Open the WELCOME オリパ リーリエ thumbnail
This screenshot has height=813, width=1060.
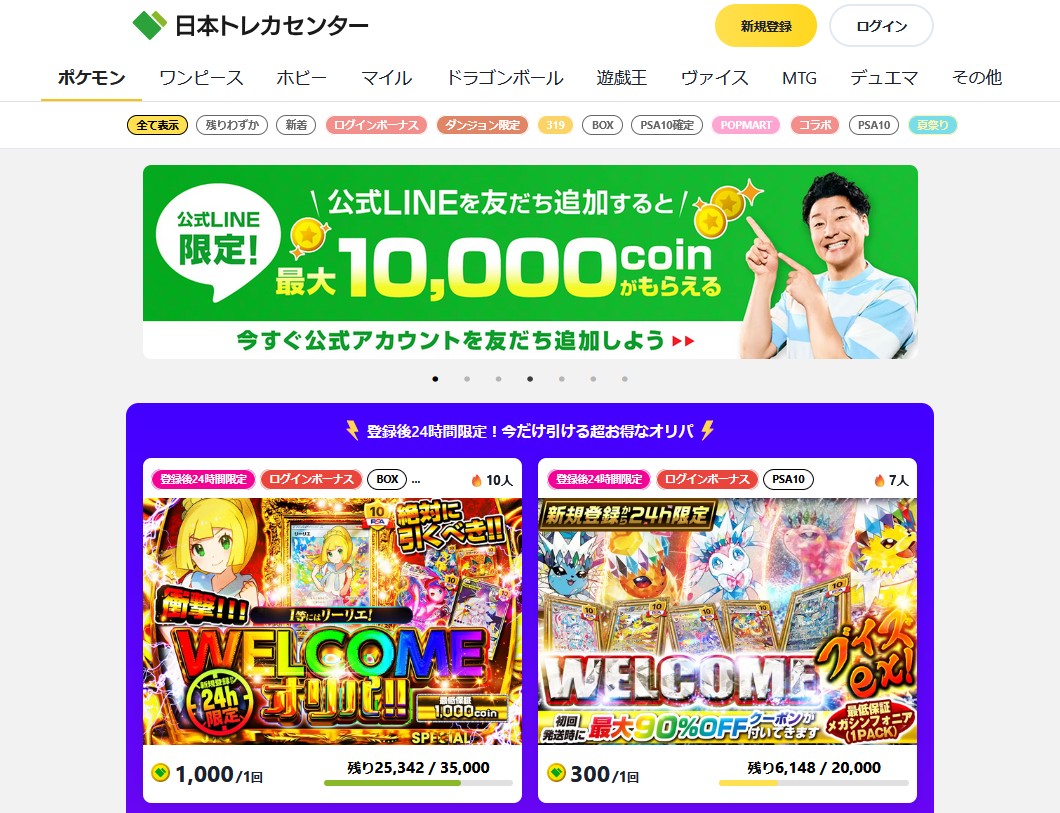(x=333, y=622)
